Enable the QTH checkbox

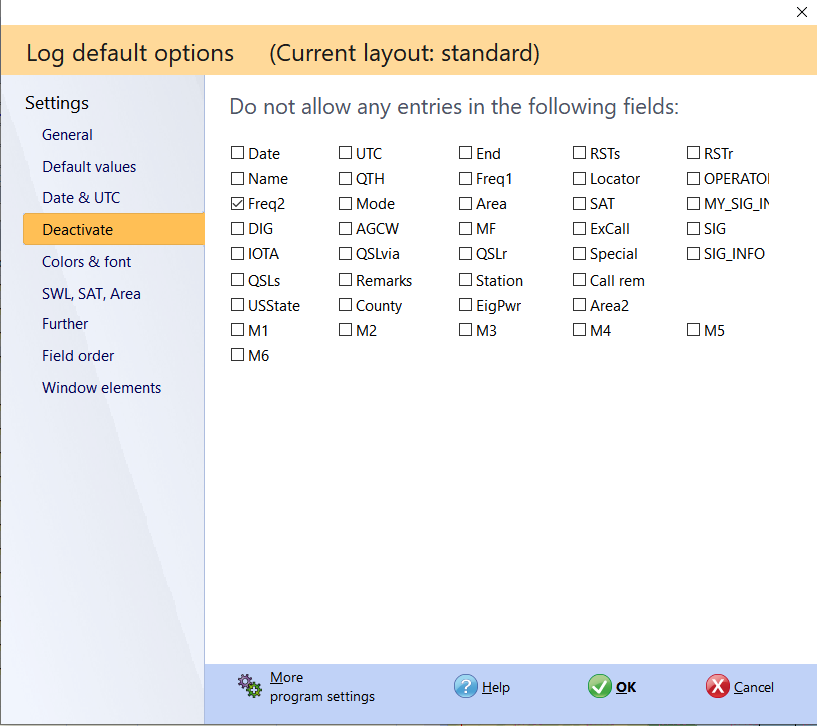tap(345, 178)
